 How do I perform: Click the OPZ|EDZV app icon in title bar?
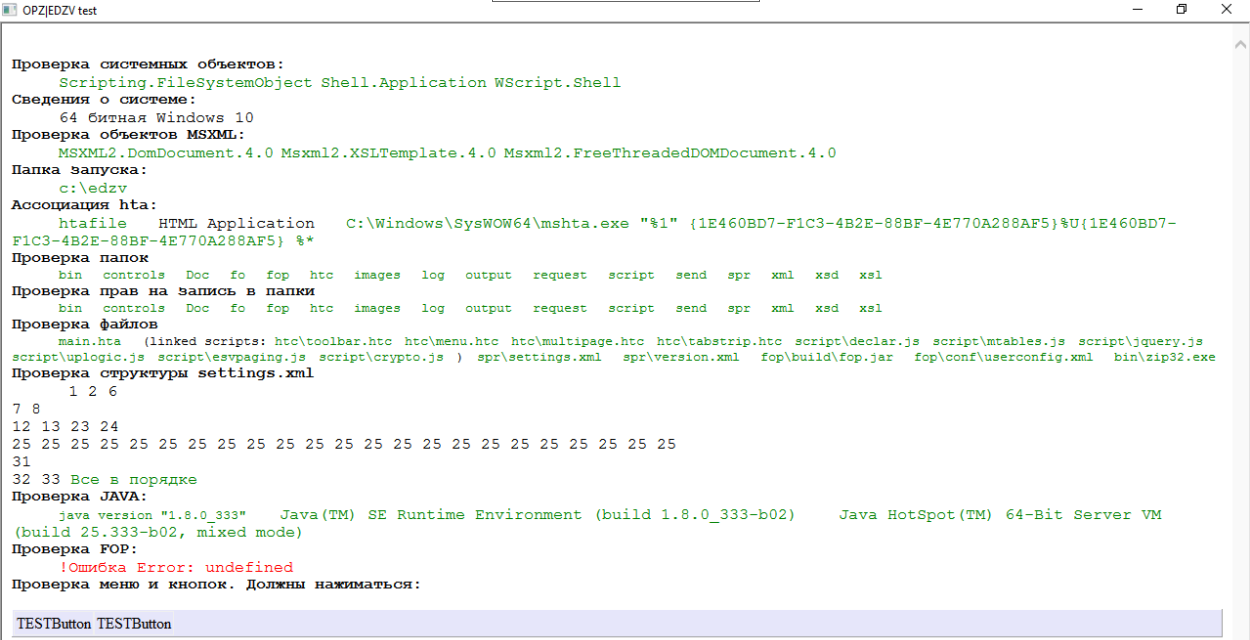[x=11, y=10]
